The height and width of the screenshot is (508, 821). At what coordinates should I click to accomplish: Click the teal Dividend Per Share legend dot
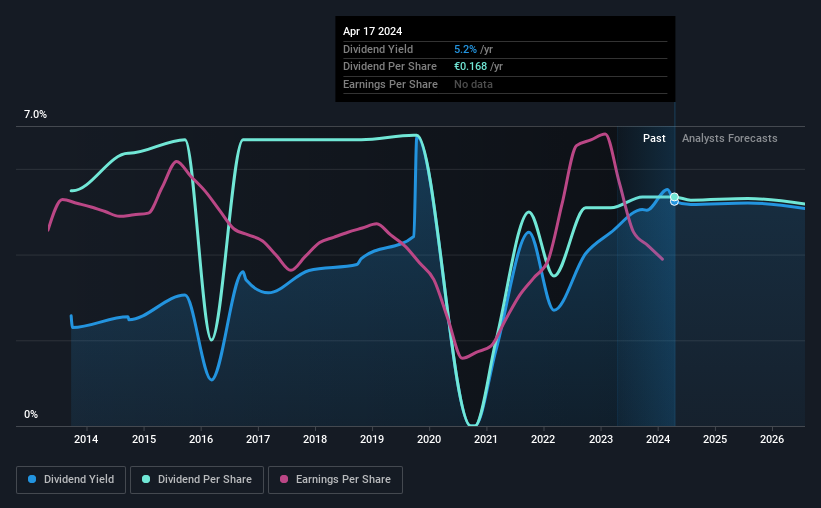(x=146, y=479)
